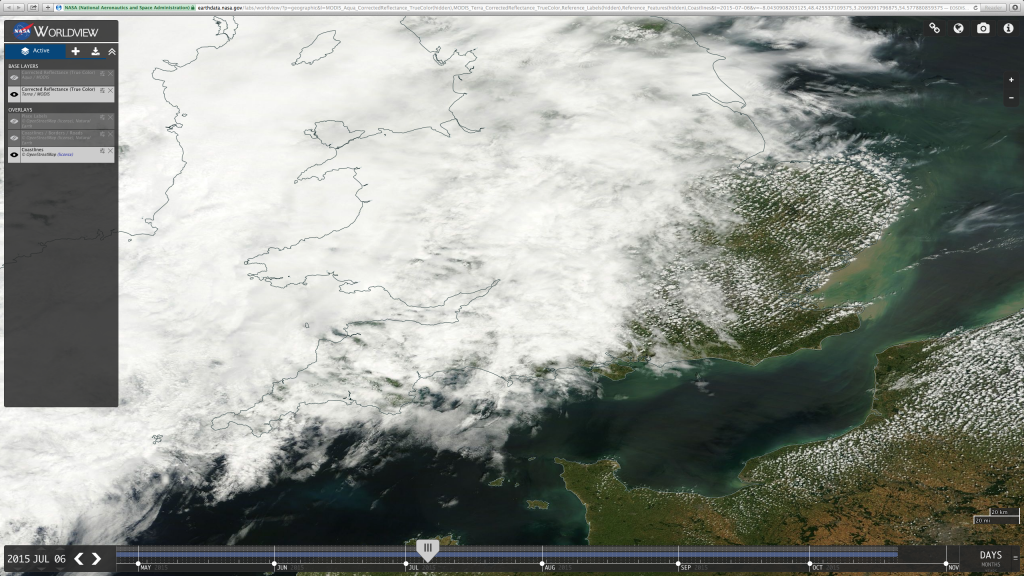Zoom in on the map
This screenshot has height=576, width=1024.
[x=1012, y=80]
